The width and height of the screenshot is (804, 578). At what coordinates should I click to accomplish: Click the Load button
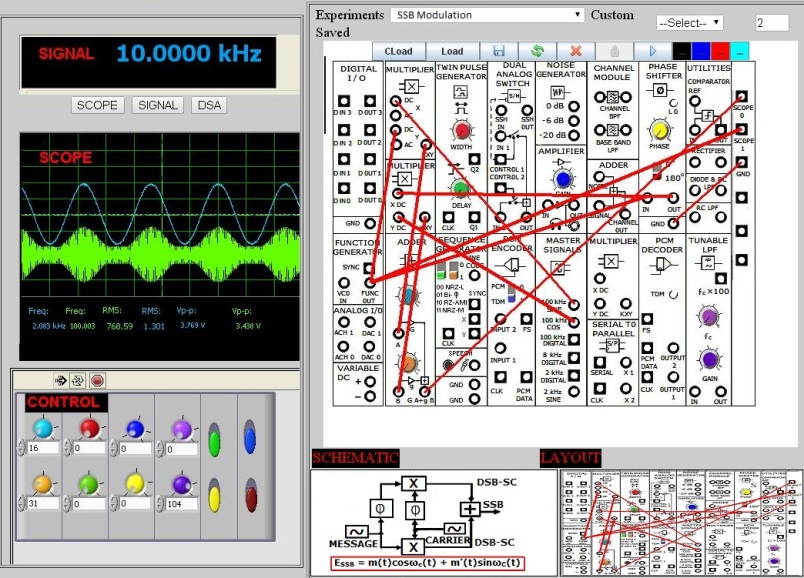tap(452, 50)
